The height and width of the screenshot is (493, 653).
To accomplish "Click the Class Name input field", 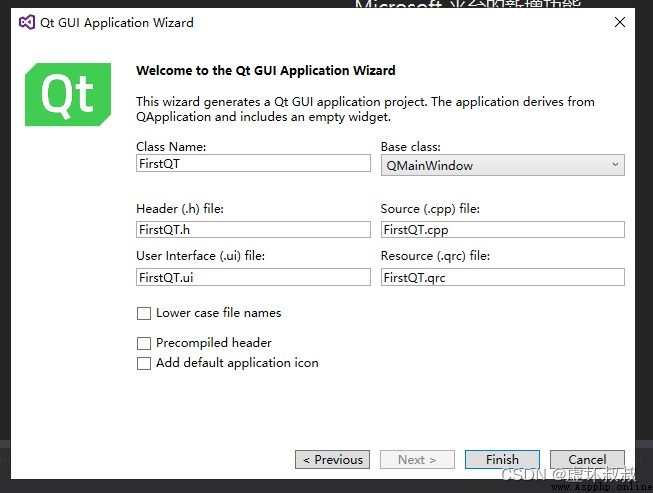I will coord(253,163).
